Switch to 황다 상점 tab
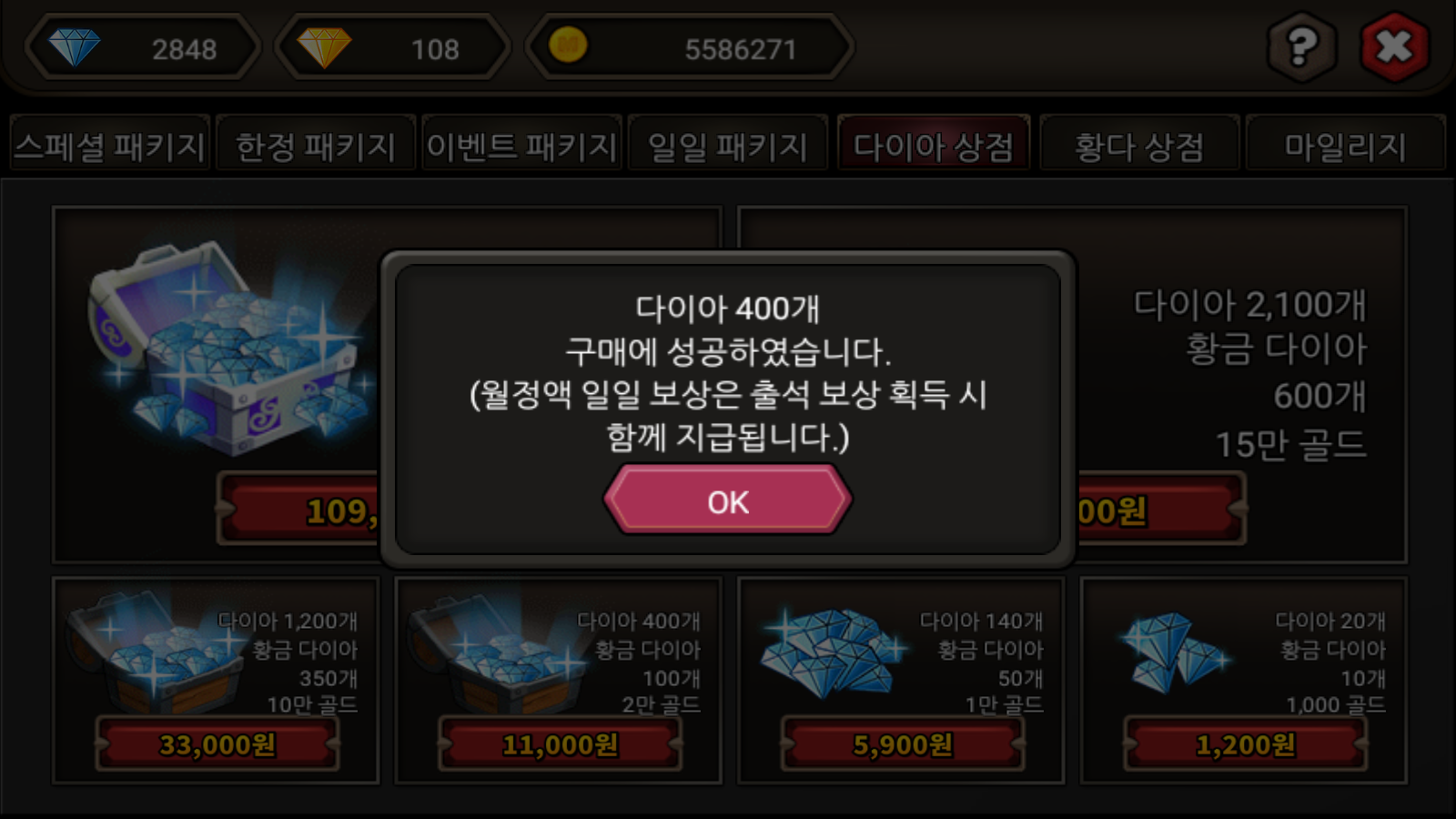This screenshot has width=1456, height=819. pos(1139,145)
